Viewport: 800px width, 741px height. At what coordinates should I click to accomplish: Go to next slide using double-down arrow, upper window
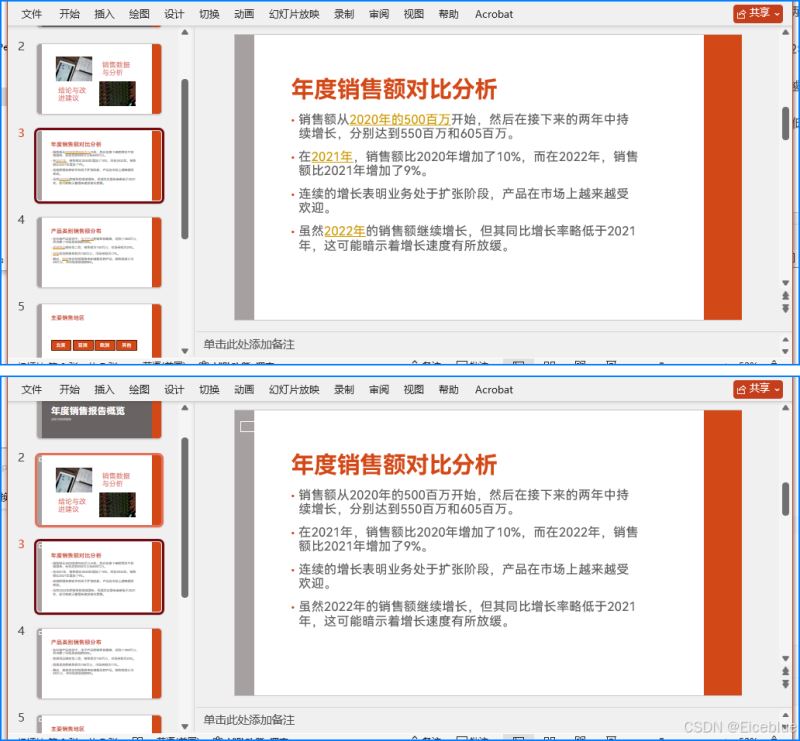click(785, 308)
